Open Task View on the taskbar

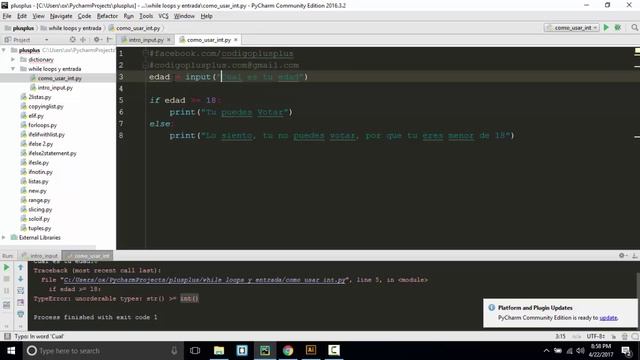(x=195, y=350)
